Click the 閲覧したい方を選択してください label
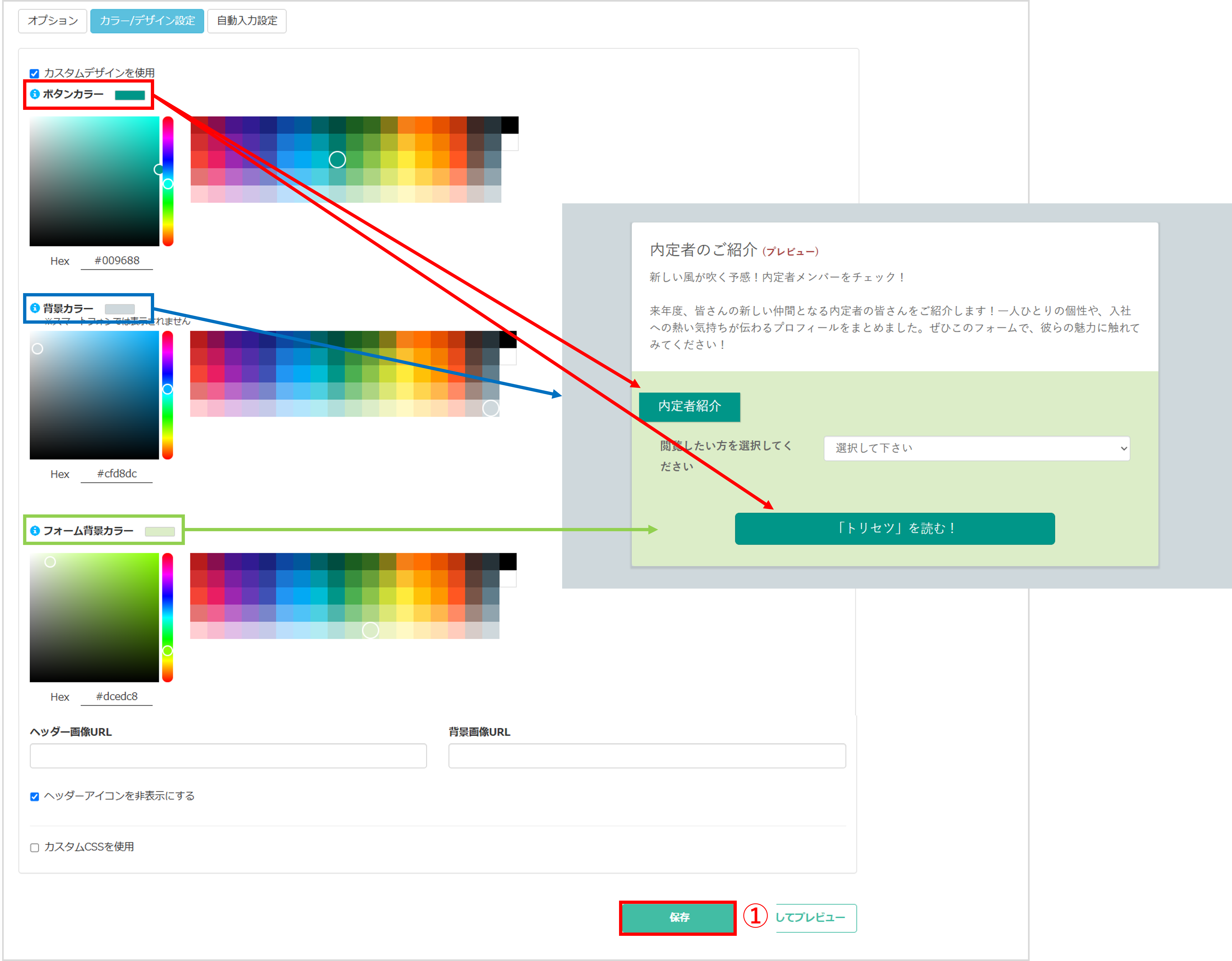Image resolution: width=1232 pixels, height=961 pixels. [x=726, y=456]
